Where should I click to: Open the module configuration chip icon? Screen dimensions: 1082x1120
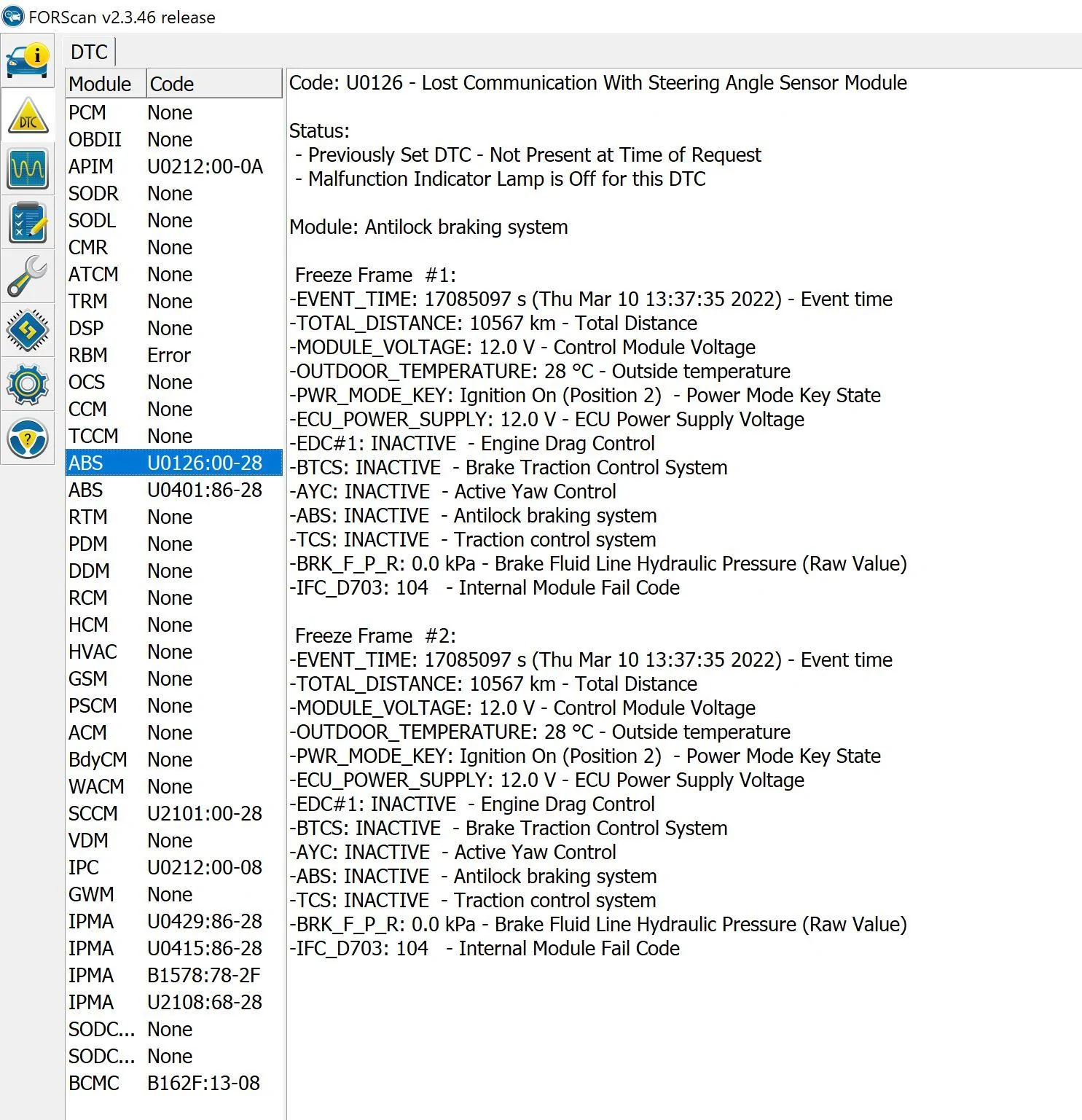tap(28, 329)
